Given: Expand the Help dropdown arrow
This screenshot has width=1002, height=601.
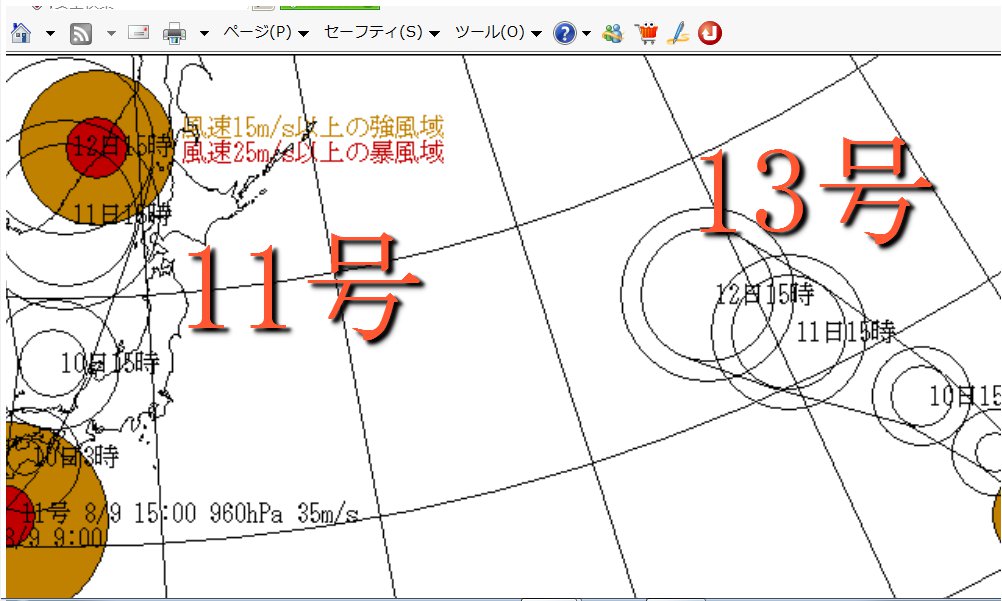Looking at the screenshot, I should click(x=586, y=33).
